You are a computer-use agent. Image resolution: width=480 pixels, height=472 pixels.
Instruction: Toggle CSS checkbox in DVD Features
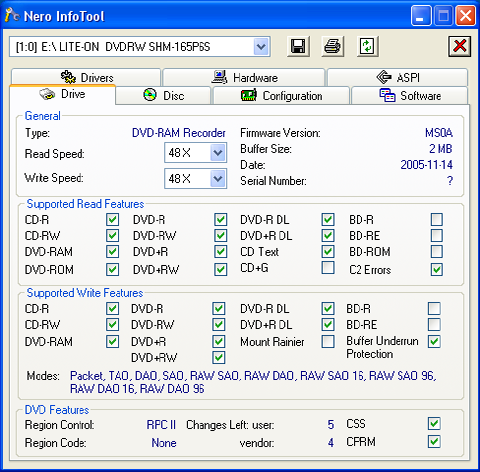434,424
